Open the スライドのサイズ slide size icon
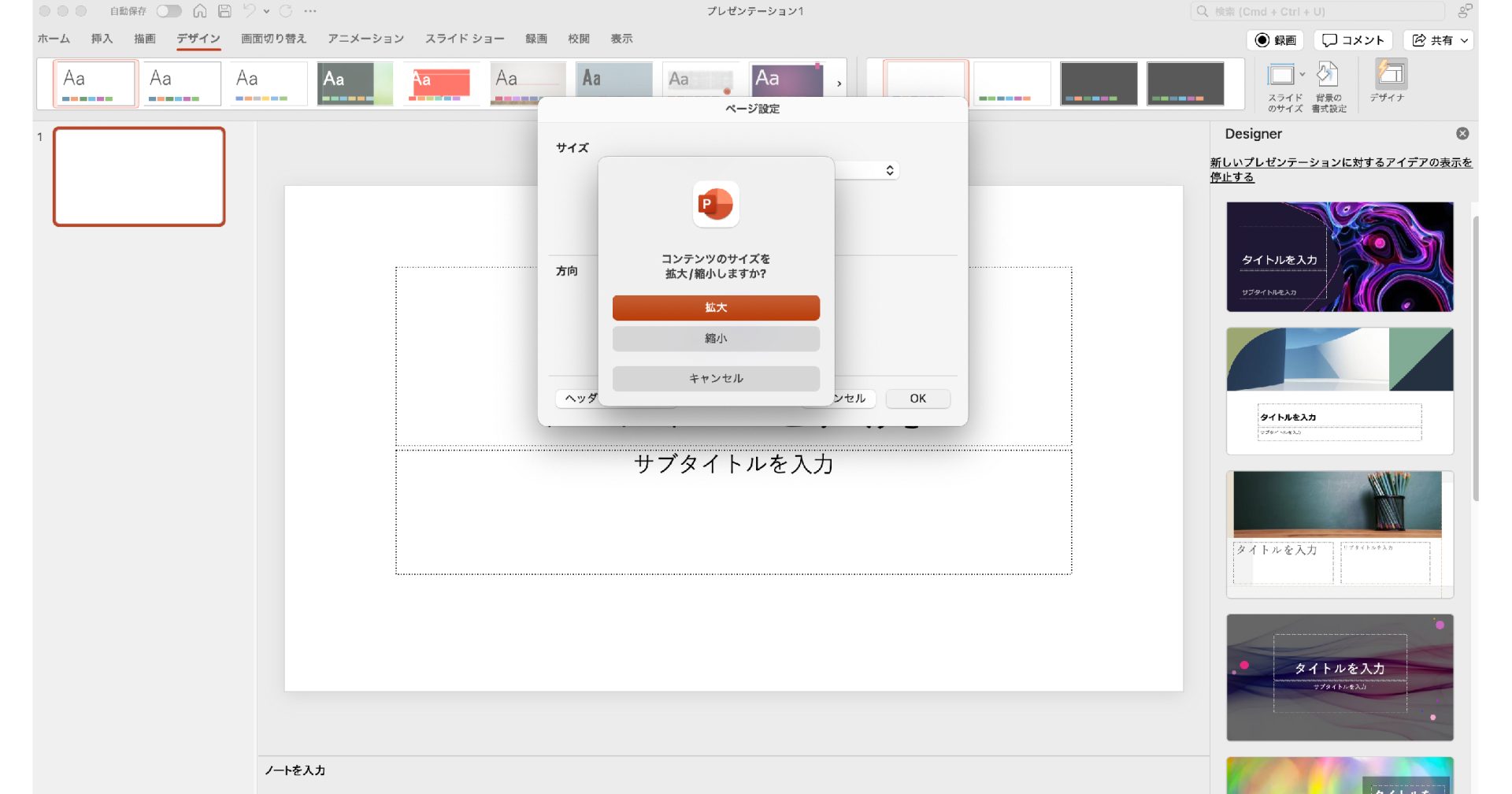Image resolution: width=1512 pixels, height=794 pixels. (1281, 76)
